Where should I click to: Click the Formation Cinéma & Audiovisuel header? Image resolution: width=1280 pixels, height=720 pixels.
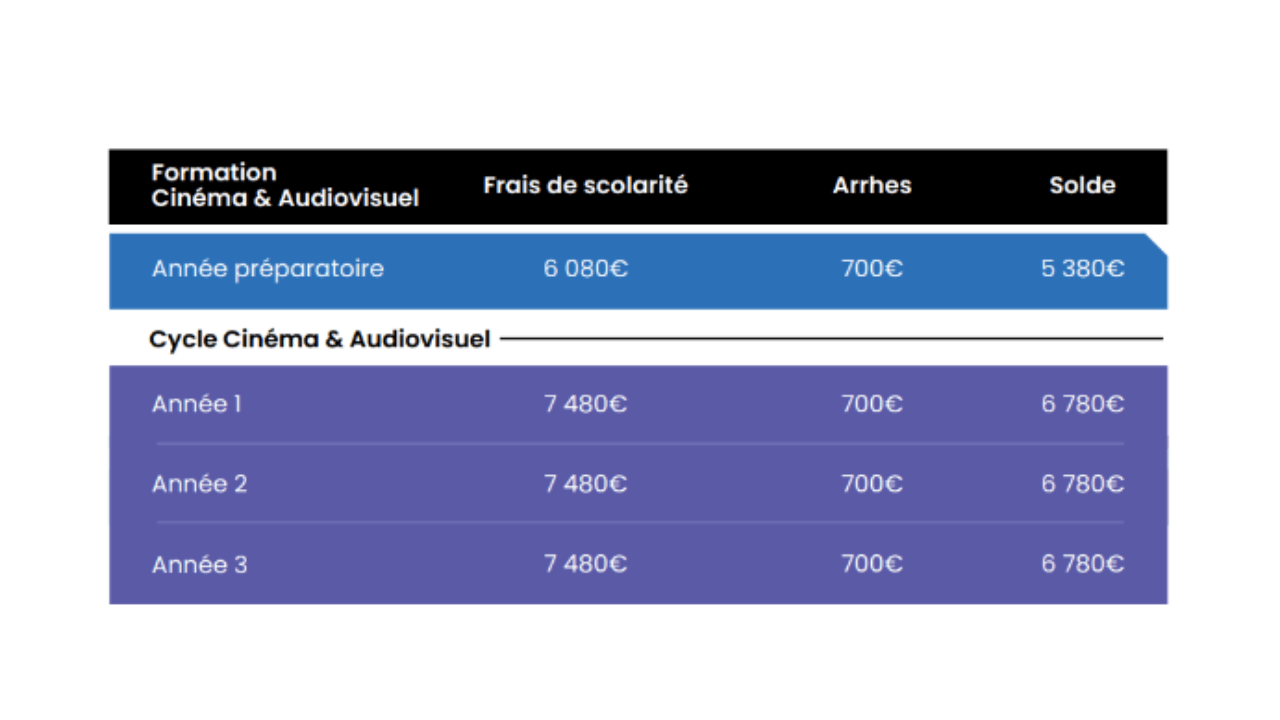pos(285,186)
